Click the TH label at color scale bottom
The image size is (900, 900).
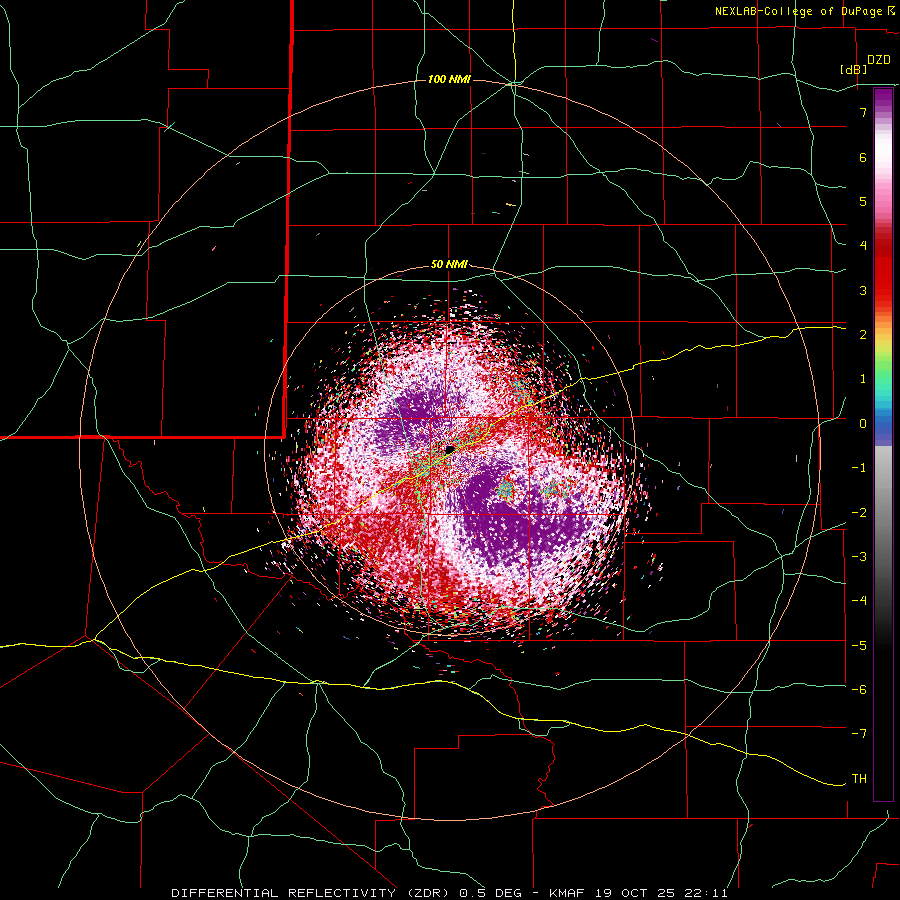coord(859,778)
